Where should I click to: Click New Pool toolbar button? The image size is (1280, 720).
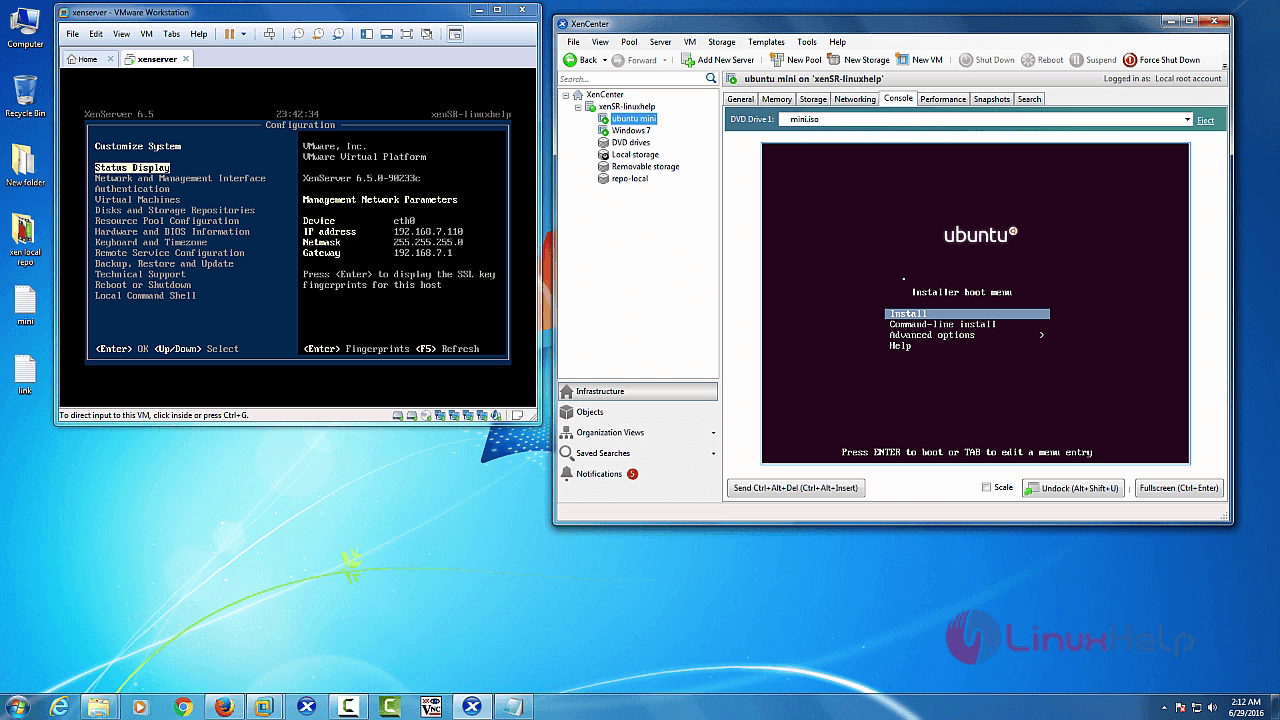795,60
